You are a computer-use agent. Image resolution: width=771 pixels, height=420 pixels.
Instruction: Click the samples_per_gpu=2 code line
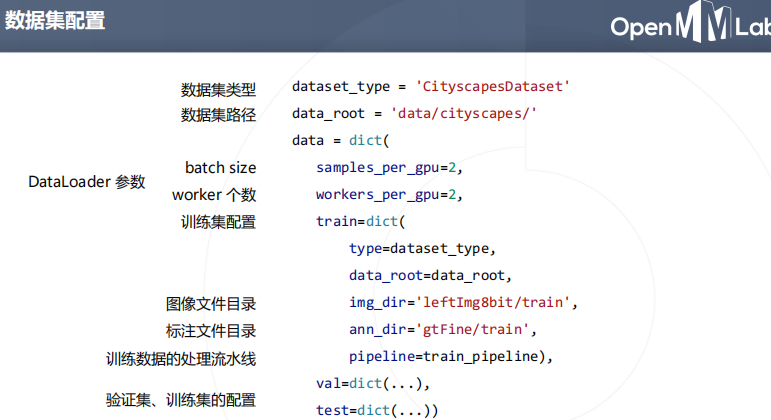click(x=389, y=168)
